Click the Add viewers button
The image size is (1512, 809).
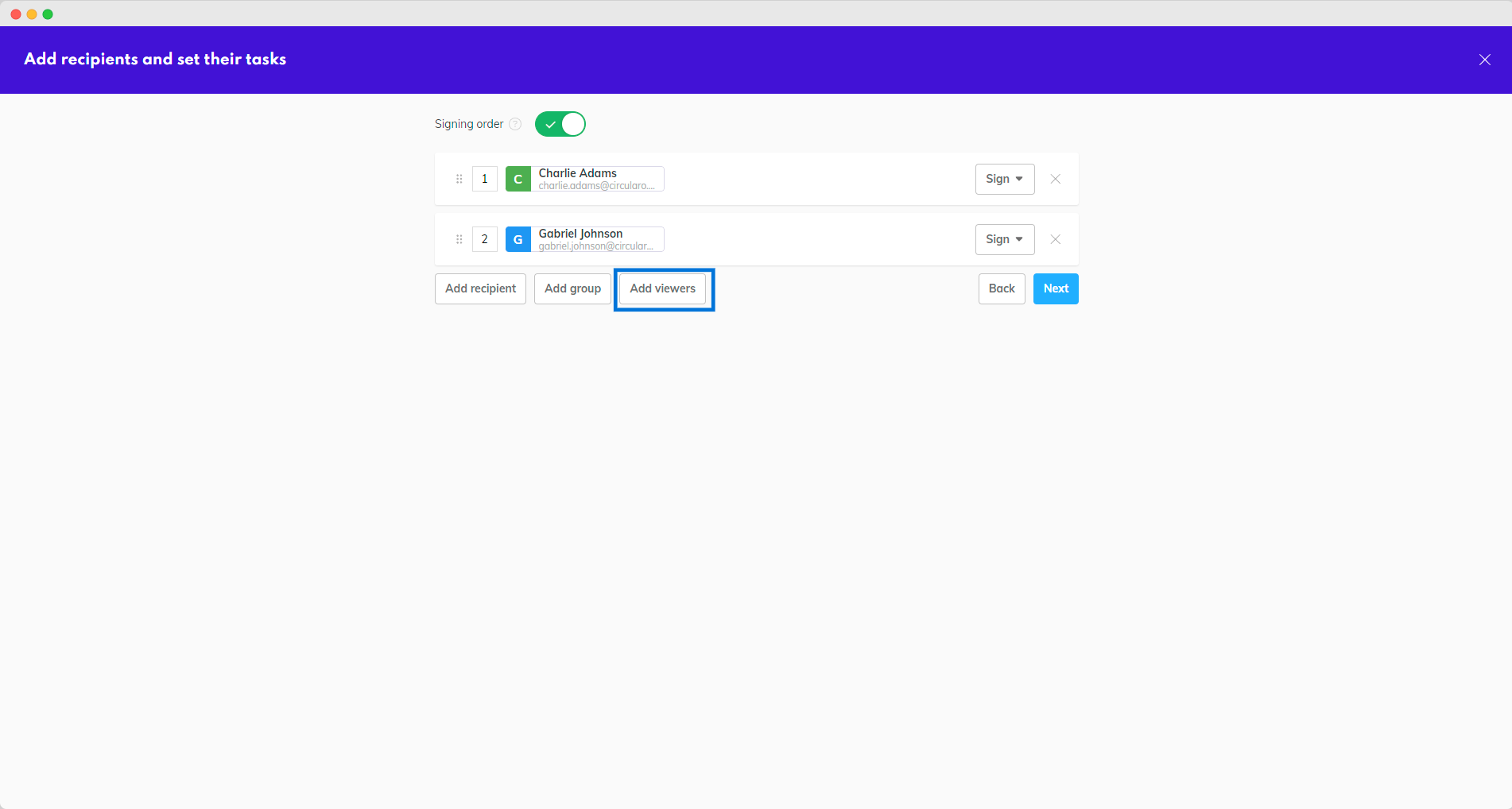click(x=662, y=288)
